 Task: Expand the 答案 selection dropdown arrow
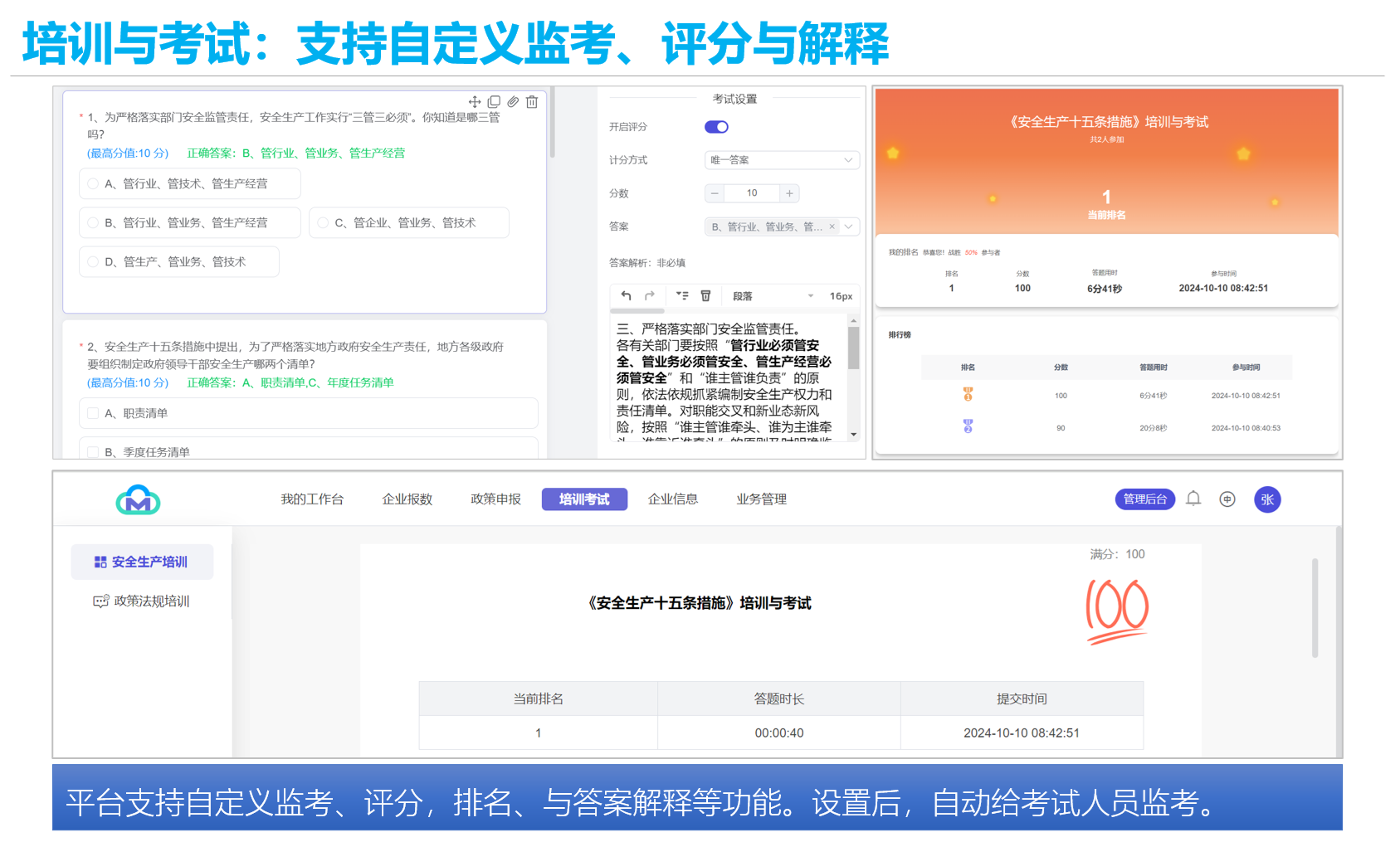pyautogui.click(x=848, y=226)
